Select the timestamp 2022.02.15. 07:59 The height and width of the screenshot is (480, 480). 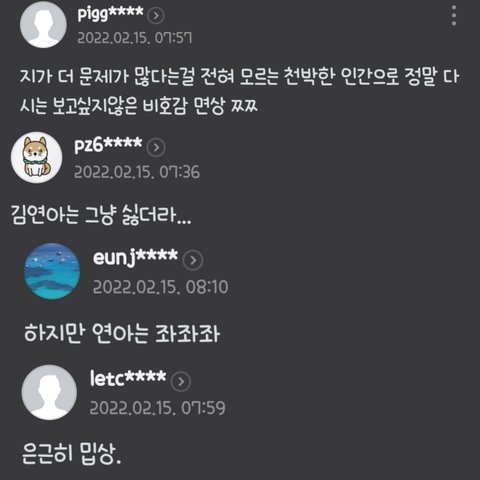157,408
